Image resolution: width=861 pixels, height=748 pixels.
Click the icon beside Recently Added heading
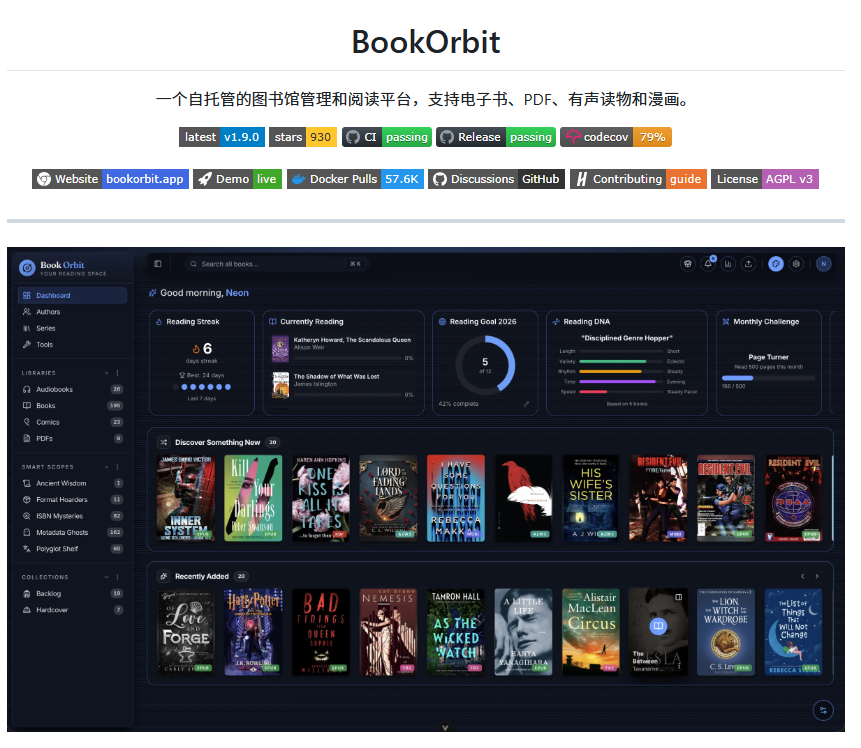point(164,577)
